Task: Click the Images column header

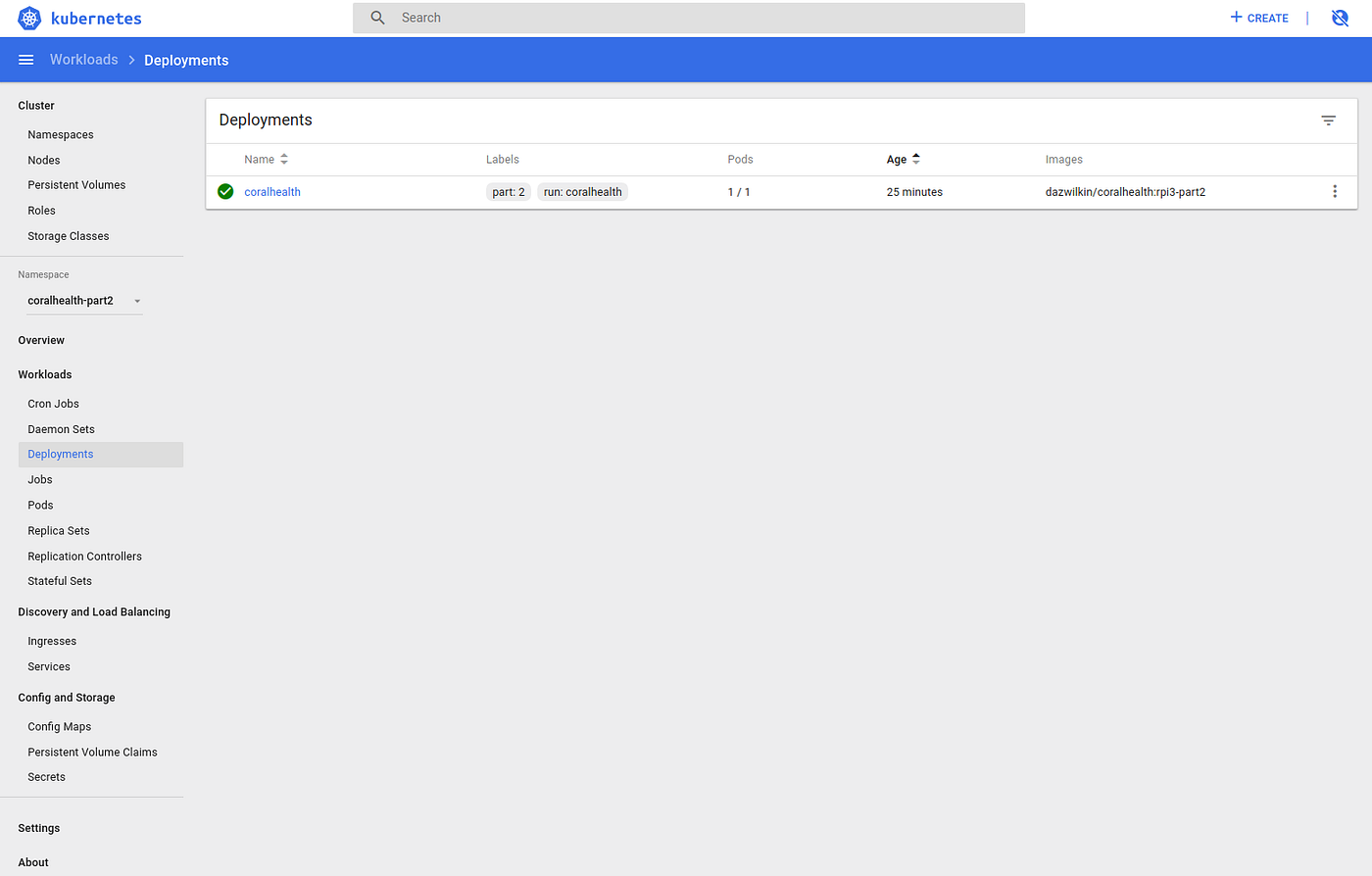Action: 1064,159
